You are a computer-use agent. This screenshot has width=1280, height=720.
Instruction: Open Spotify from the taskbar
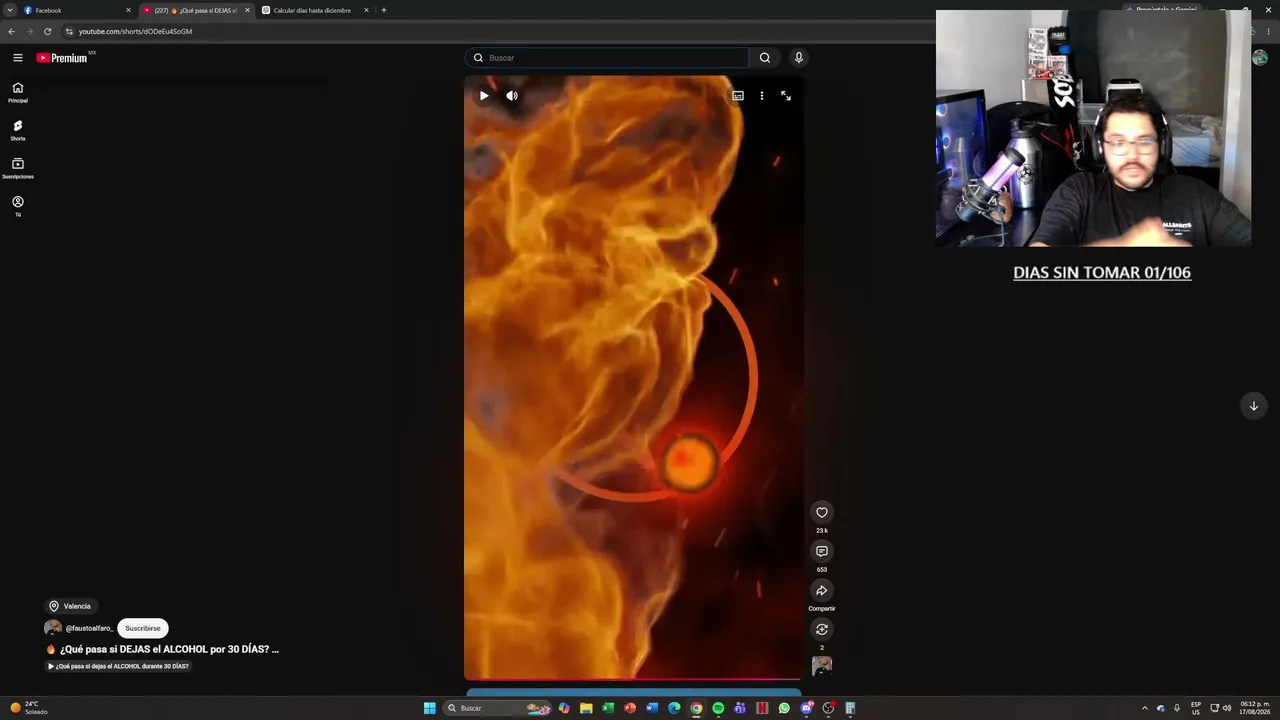point(718,708)
